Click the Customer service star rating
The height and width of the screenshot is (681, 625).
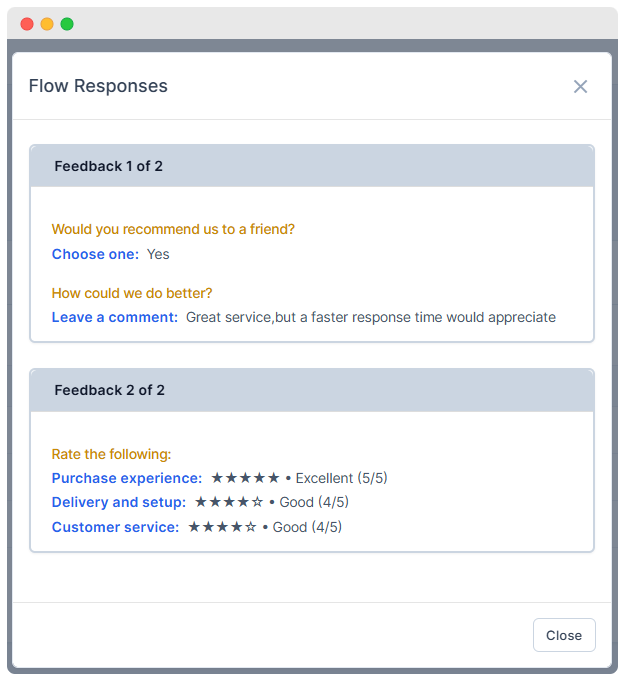point(222,527)
